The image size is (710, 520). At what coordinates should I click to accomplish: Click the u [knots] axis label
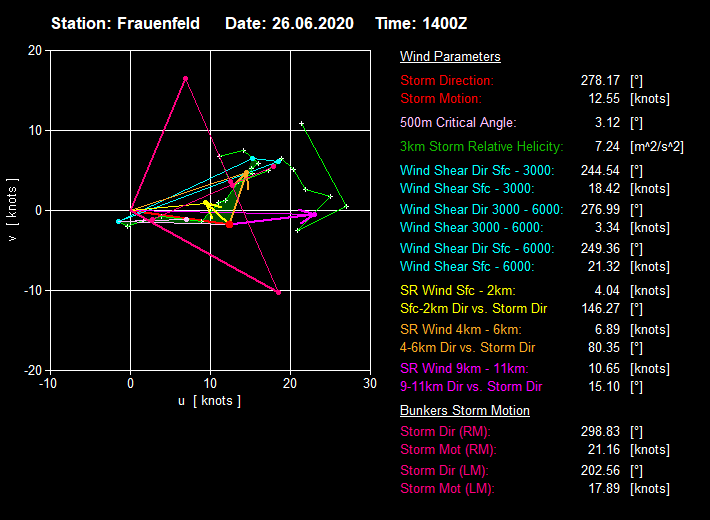tap(209, 401)
